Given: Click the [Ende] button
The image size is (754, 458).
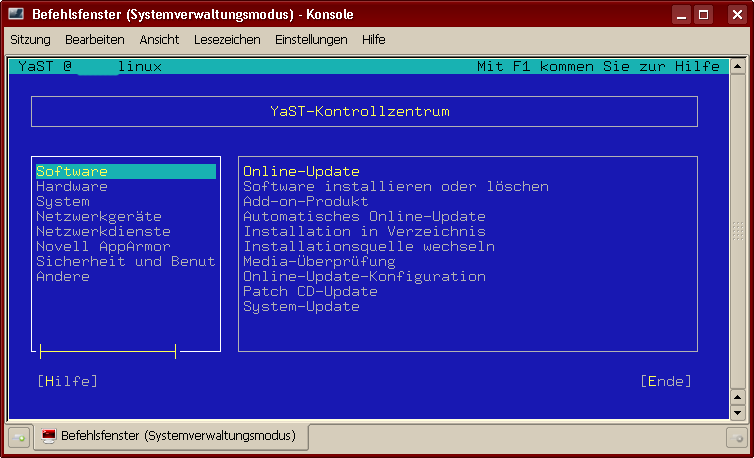Looking at the screenshot, I should 666,382.
